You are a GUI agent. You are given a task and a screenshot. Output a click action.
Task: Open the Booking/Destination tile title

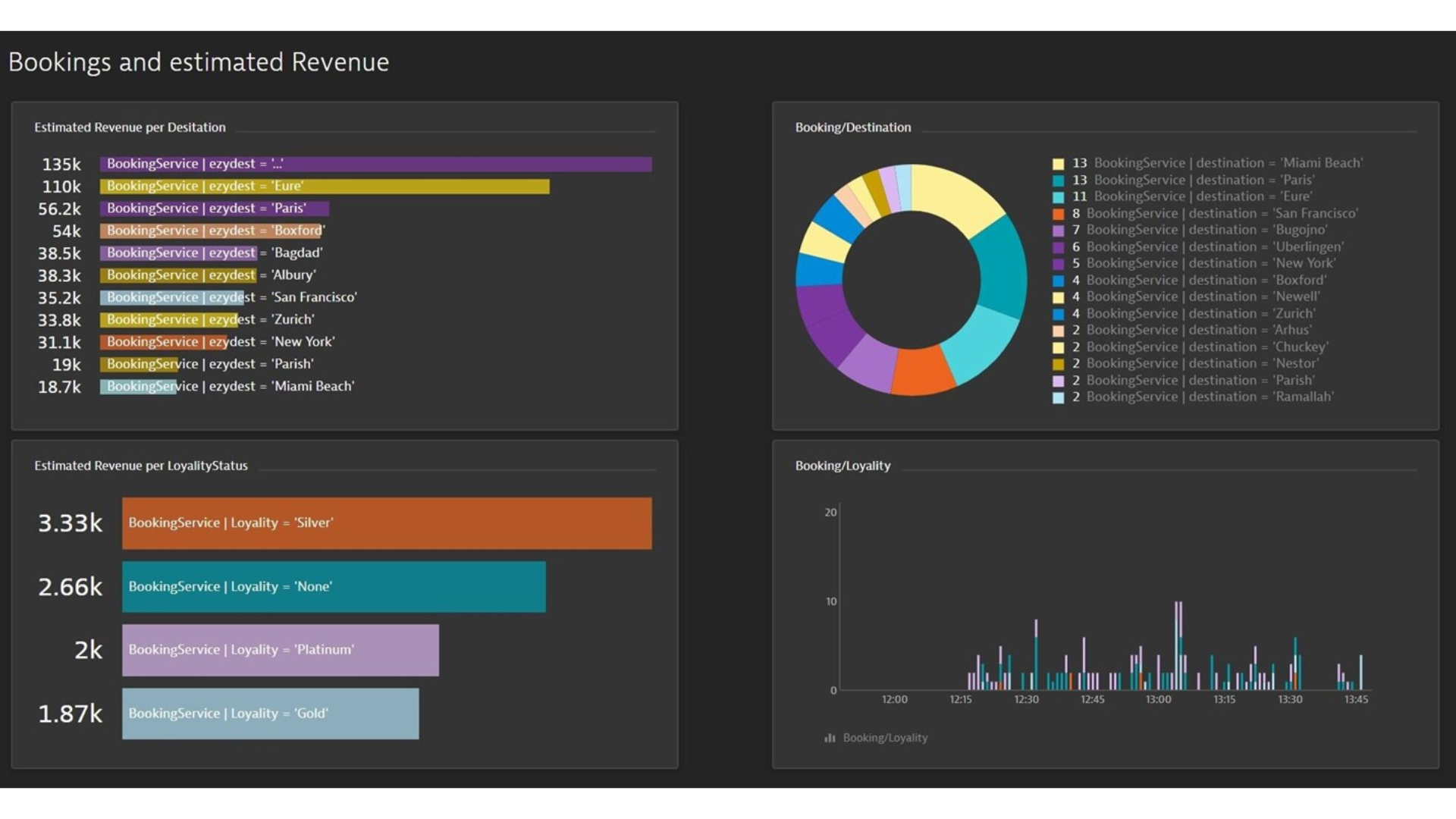tap(853, 127)
